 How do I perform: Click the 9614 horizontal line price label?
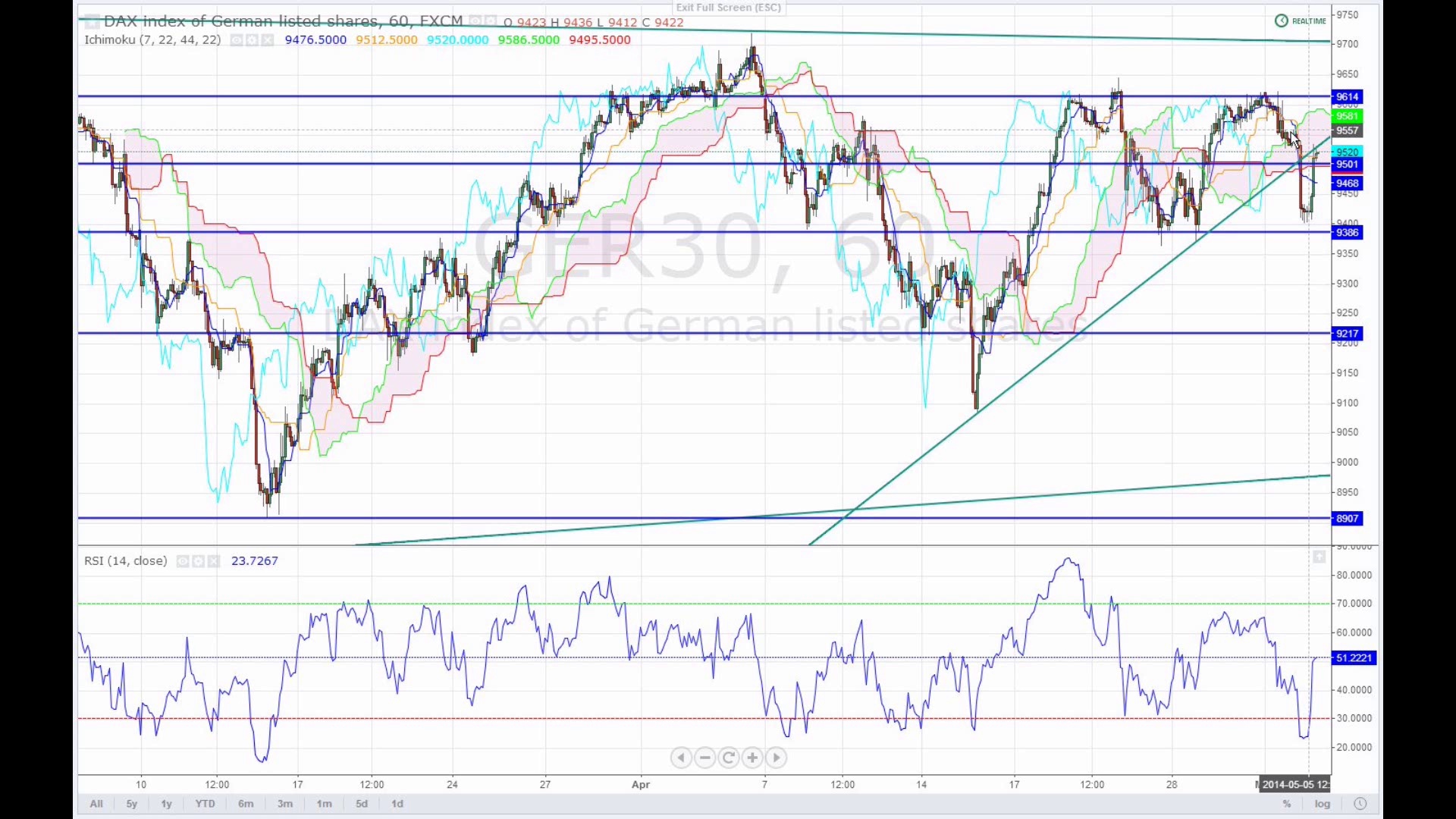pyautogui.click(x=1347, y=97)
